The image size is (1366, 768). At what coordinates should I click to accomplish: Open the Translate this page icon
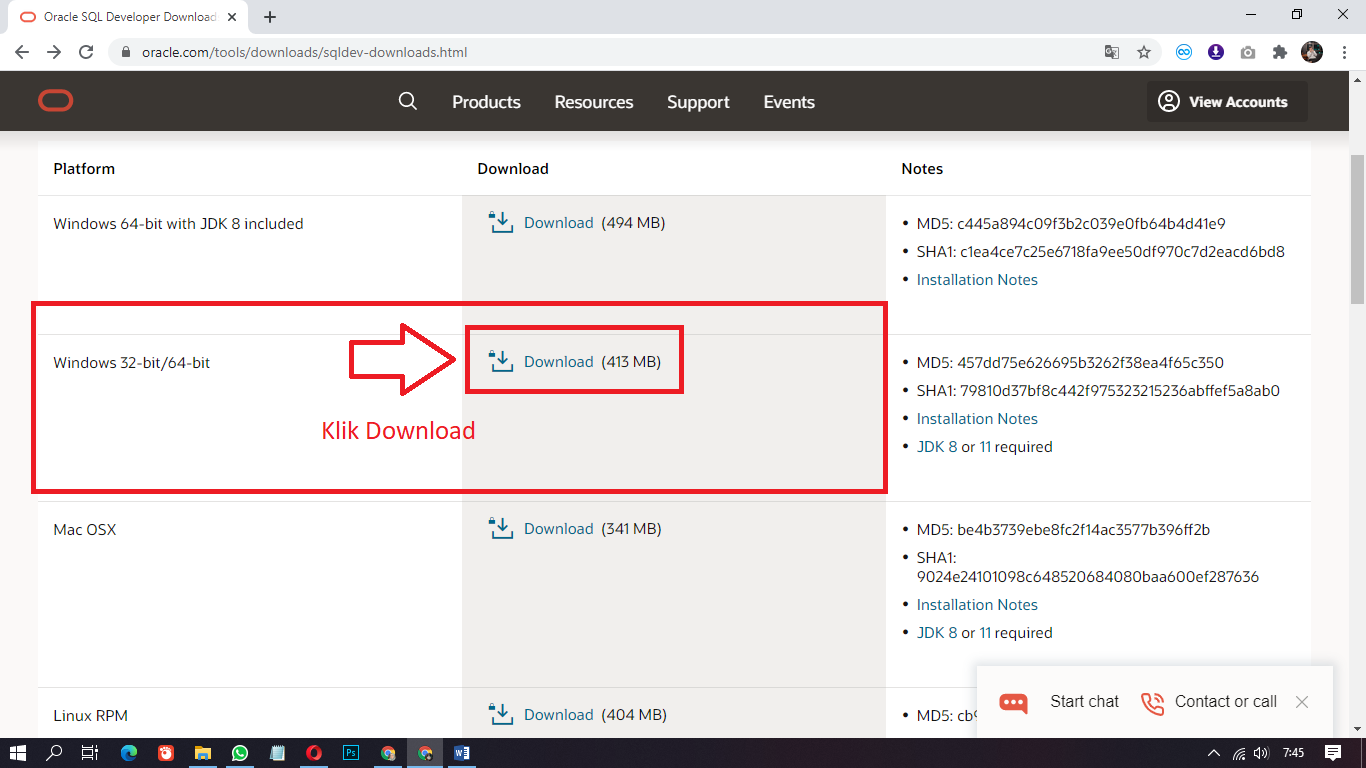click(1112, 52)
